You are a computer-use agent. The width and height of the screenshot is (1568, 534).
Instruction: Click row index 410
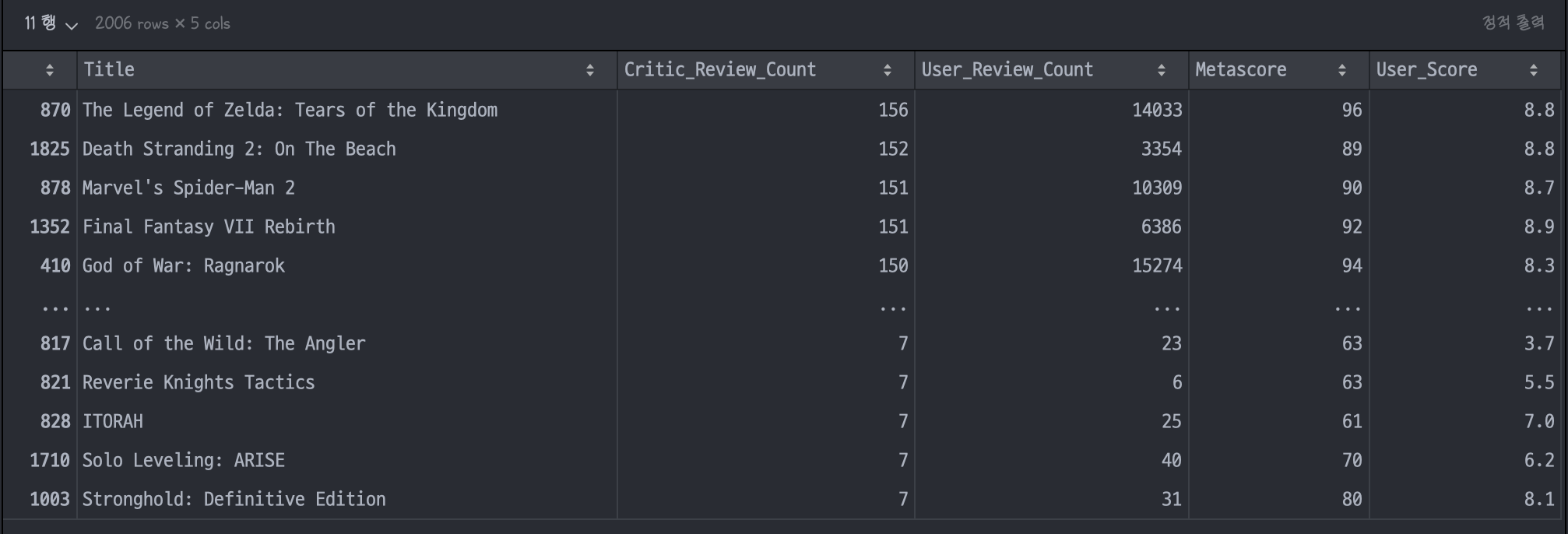coord(55,265)
